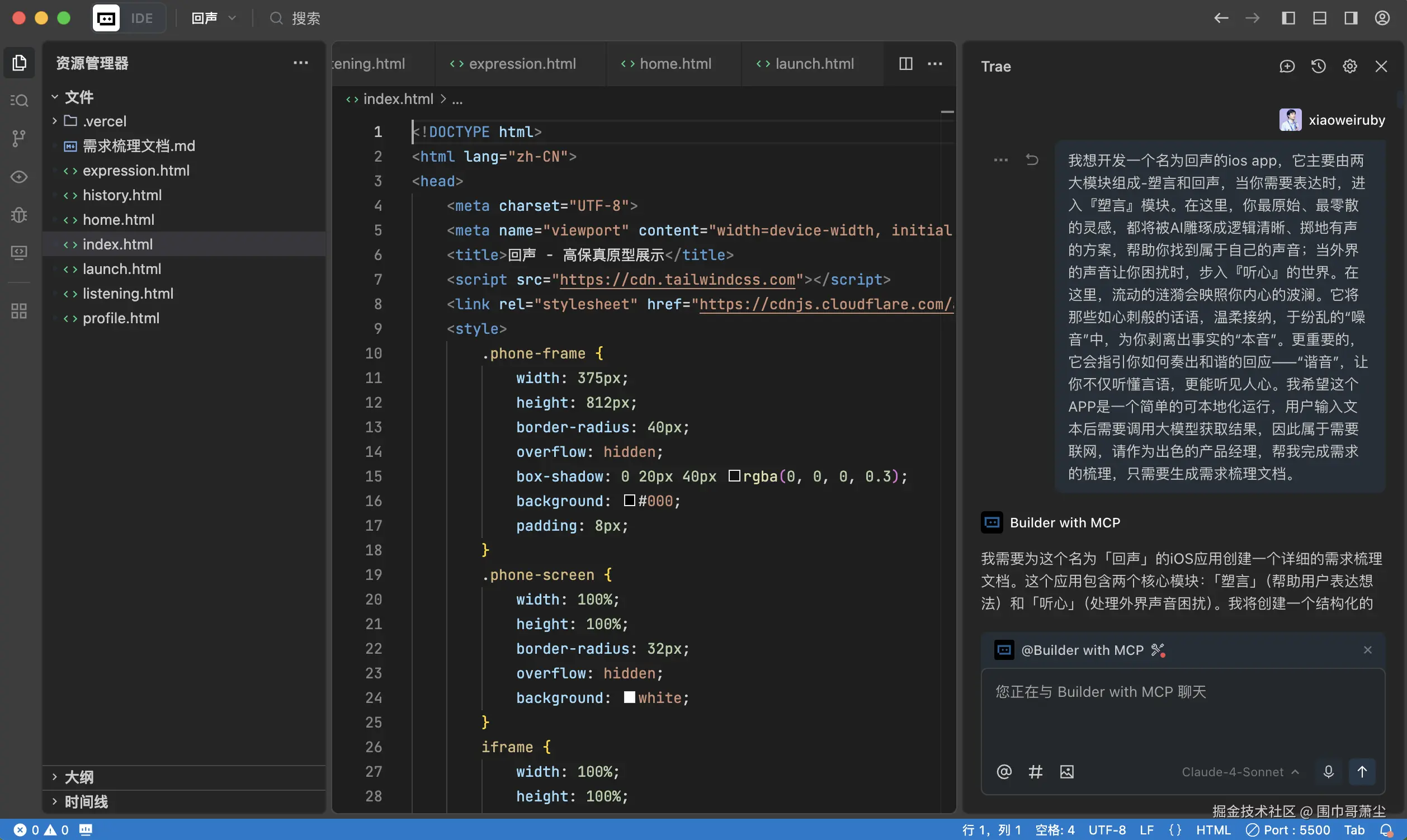Switch to the partially visible listening.html tab

point(384,63)
